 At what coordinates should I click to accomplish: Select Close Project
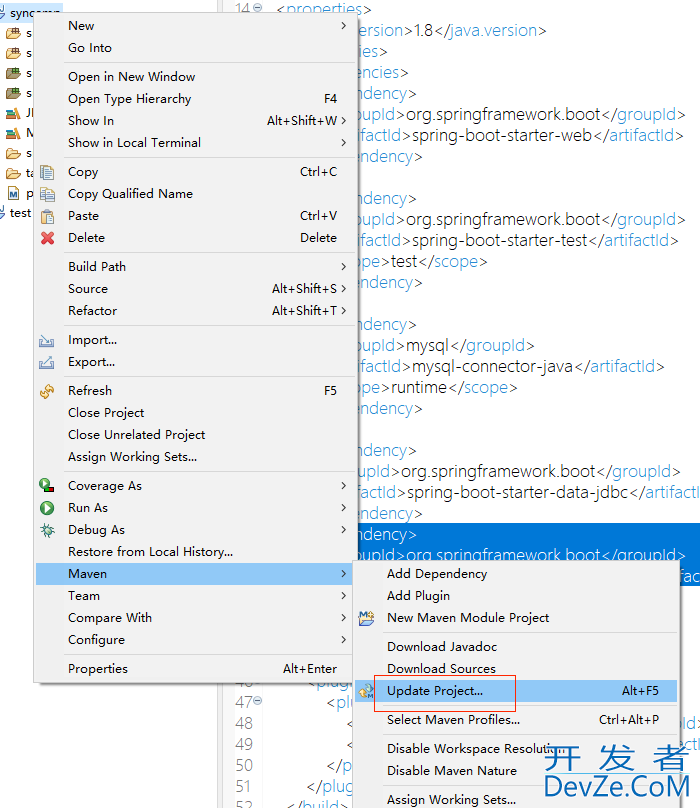coord(195,413)
